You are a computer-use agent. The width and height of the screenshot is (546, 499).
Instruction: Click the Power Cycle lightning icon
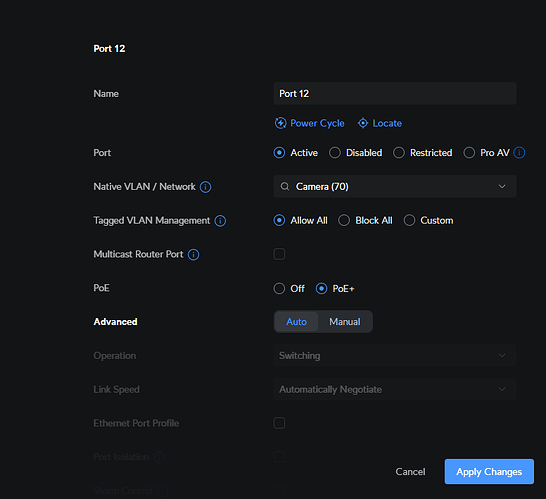pos(280,123)
